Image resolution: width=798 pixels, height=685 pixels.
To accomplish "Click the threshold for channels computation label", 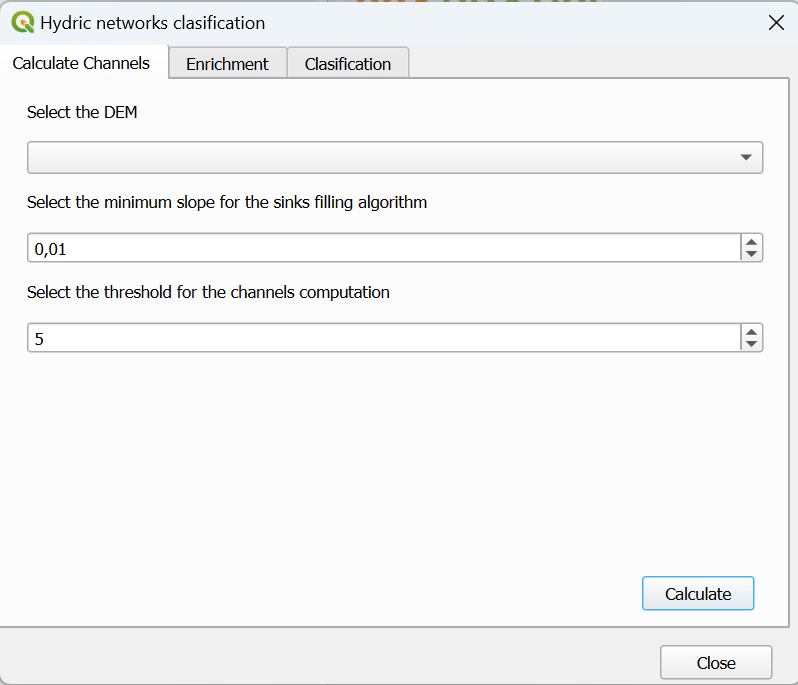I will click(208, 292).
